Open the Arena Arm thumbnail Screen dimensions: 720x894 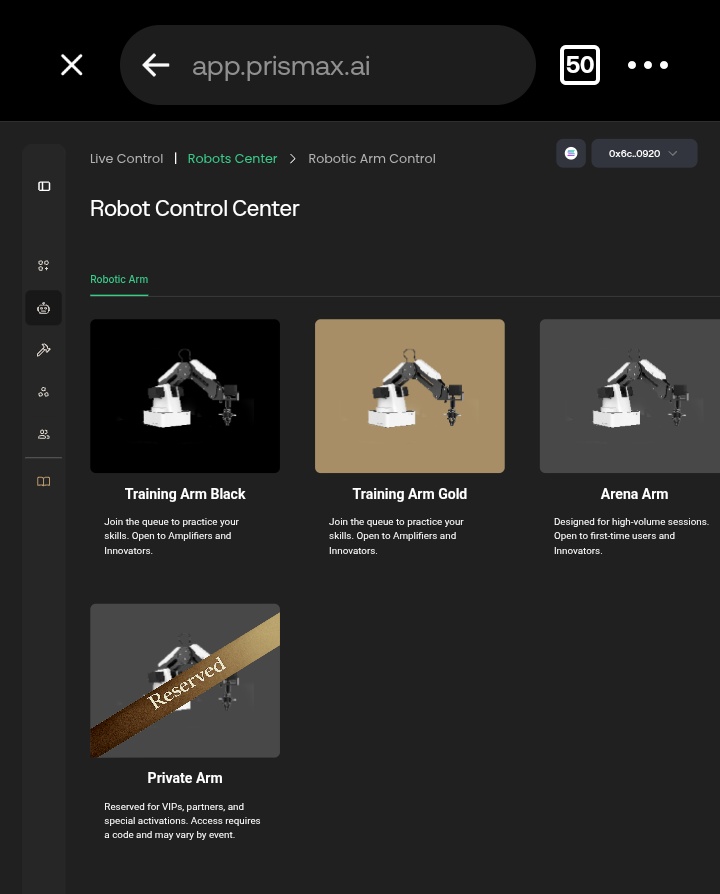tap(630, 396)
